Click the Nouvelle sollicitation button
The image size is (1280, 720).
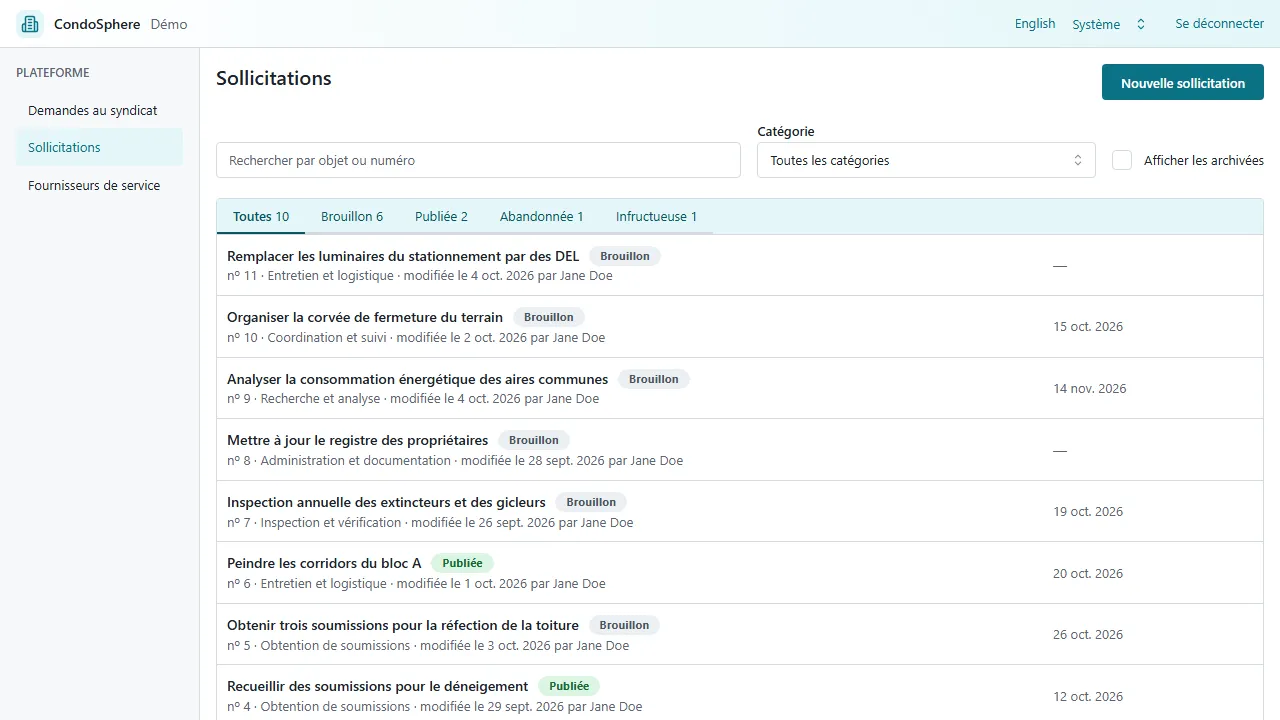coord(1183,83)
